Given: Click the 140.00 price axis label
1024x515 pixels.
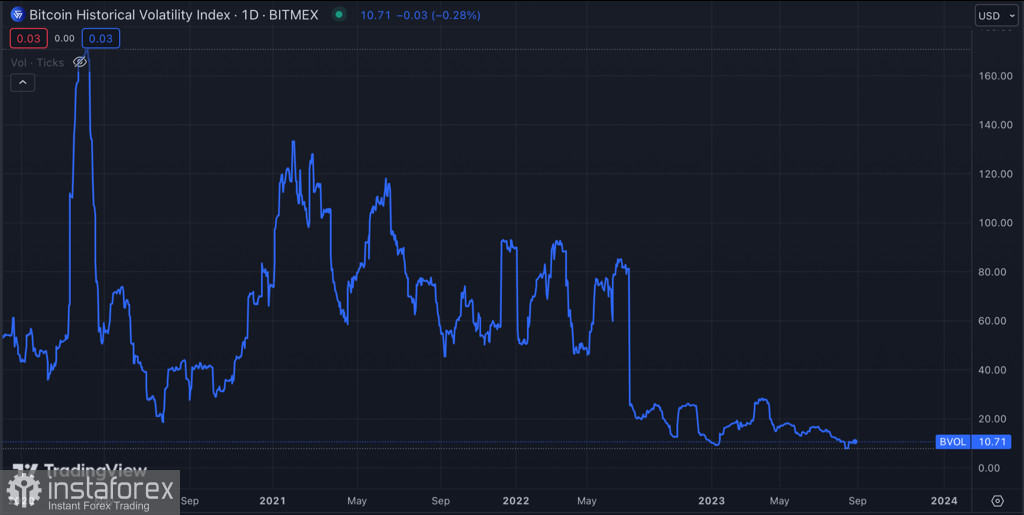Looking at the screenshot, I should pos(997,125).
